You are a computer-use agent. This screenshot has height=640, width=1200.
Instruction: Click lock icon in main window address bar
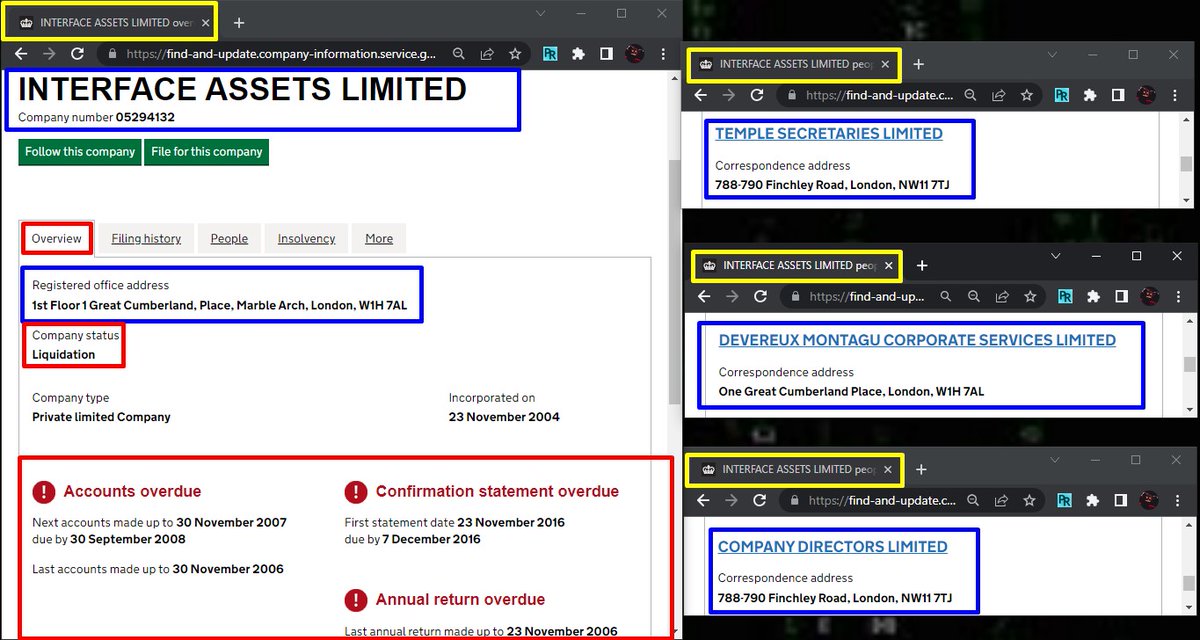click(x=113, y=54)
